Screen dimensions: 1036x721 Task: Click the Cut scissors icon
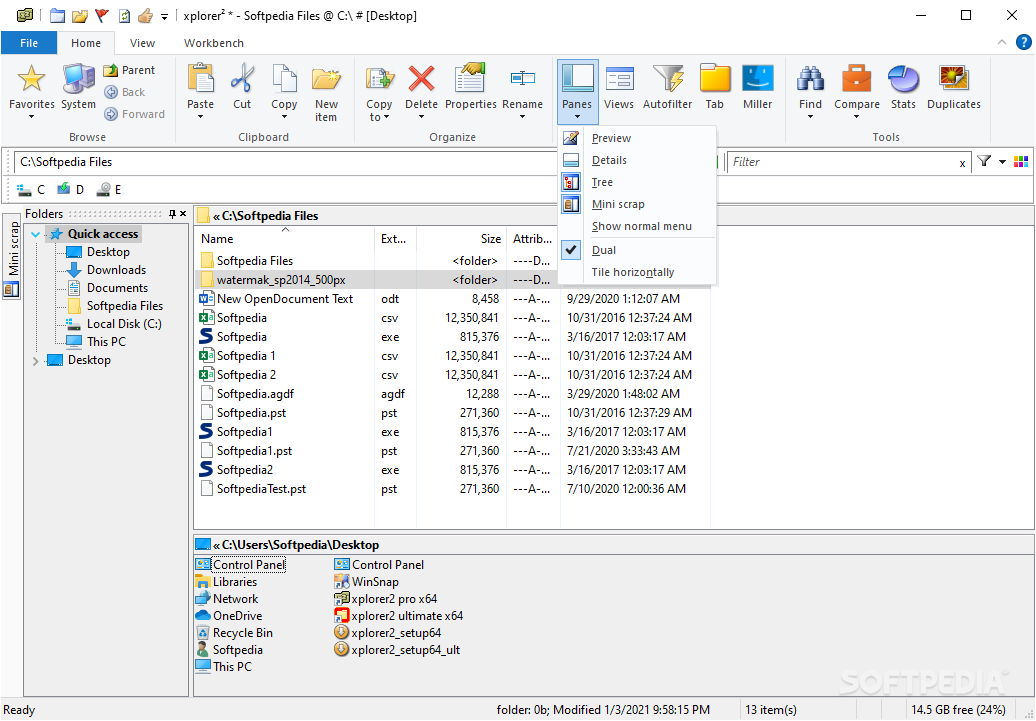click(242, 79)
